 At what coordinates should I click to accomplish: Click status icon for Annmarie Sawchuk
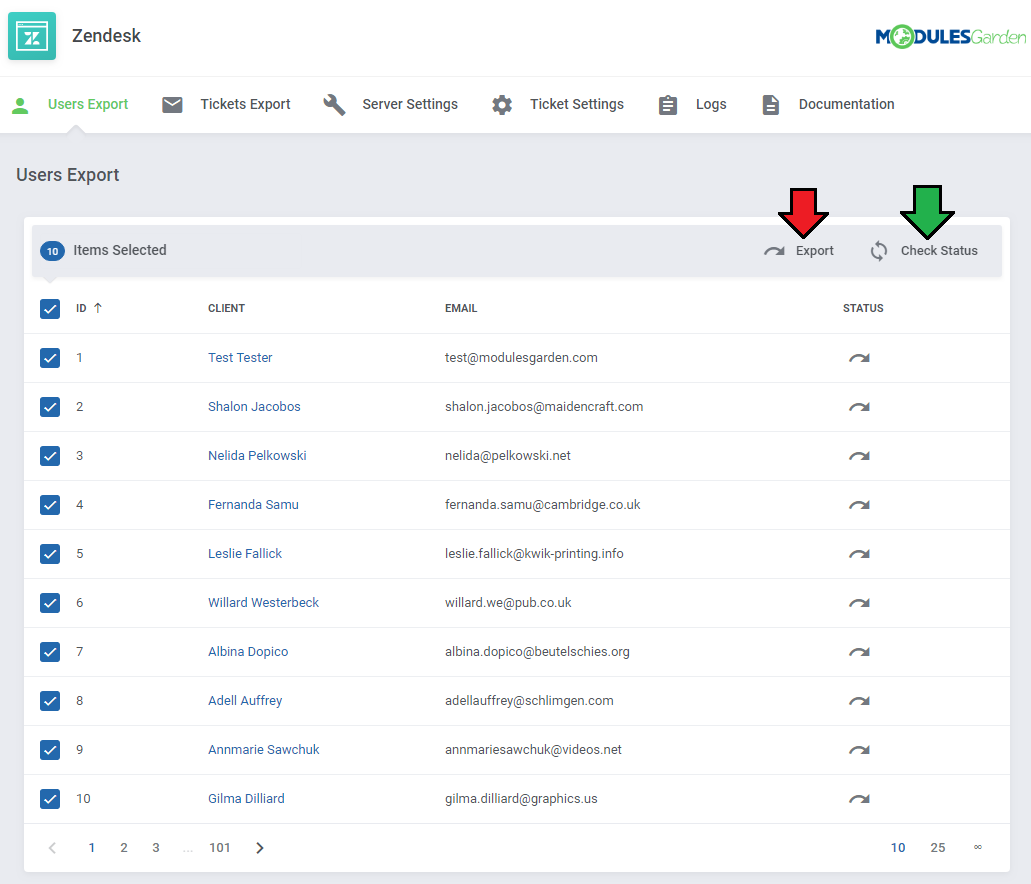point(859,750)
